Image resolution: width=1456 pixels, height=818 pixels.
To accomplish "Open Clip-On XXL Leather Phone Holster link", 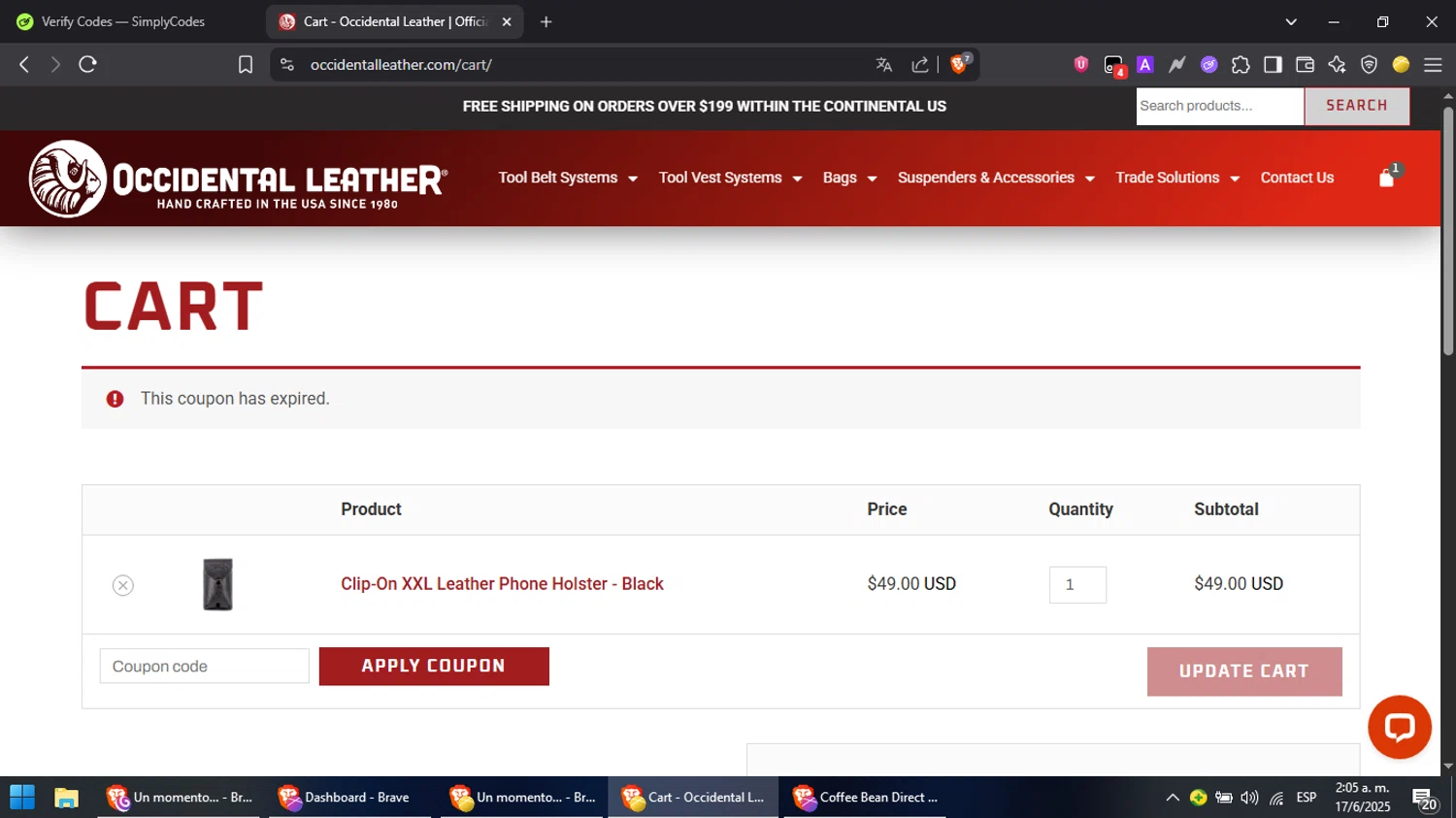I will [502, 584].
